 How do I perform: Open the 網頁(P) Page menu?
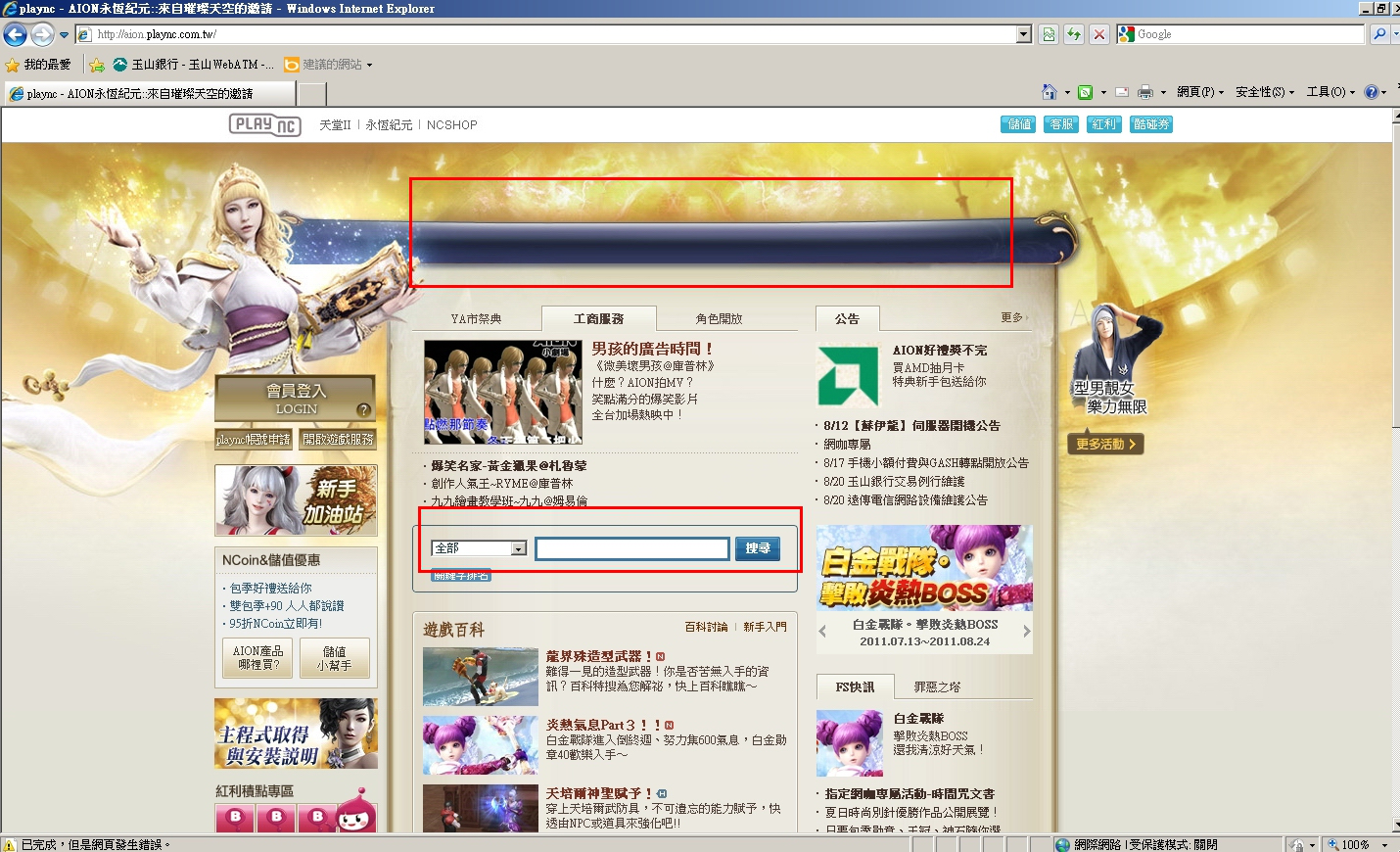[1200, 92]
